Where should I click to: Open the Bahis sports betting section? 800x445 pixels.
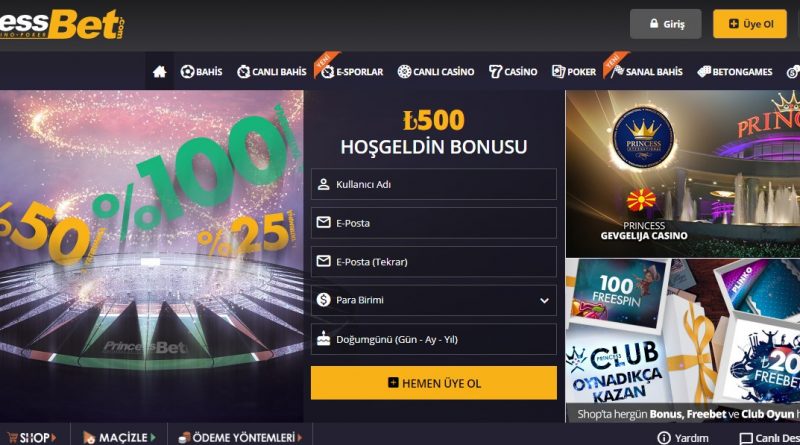point(202,72)
